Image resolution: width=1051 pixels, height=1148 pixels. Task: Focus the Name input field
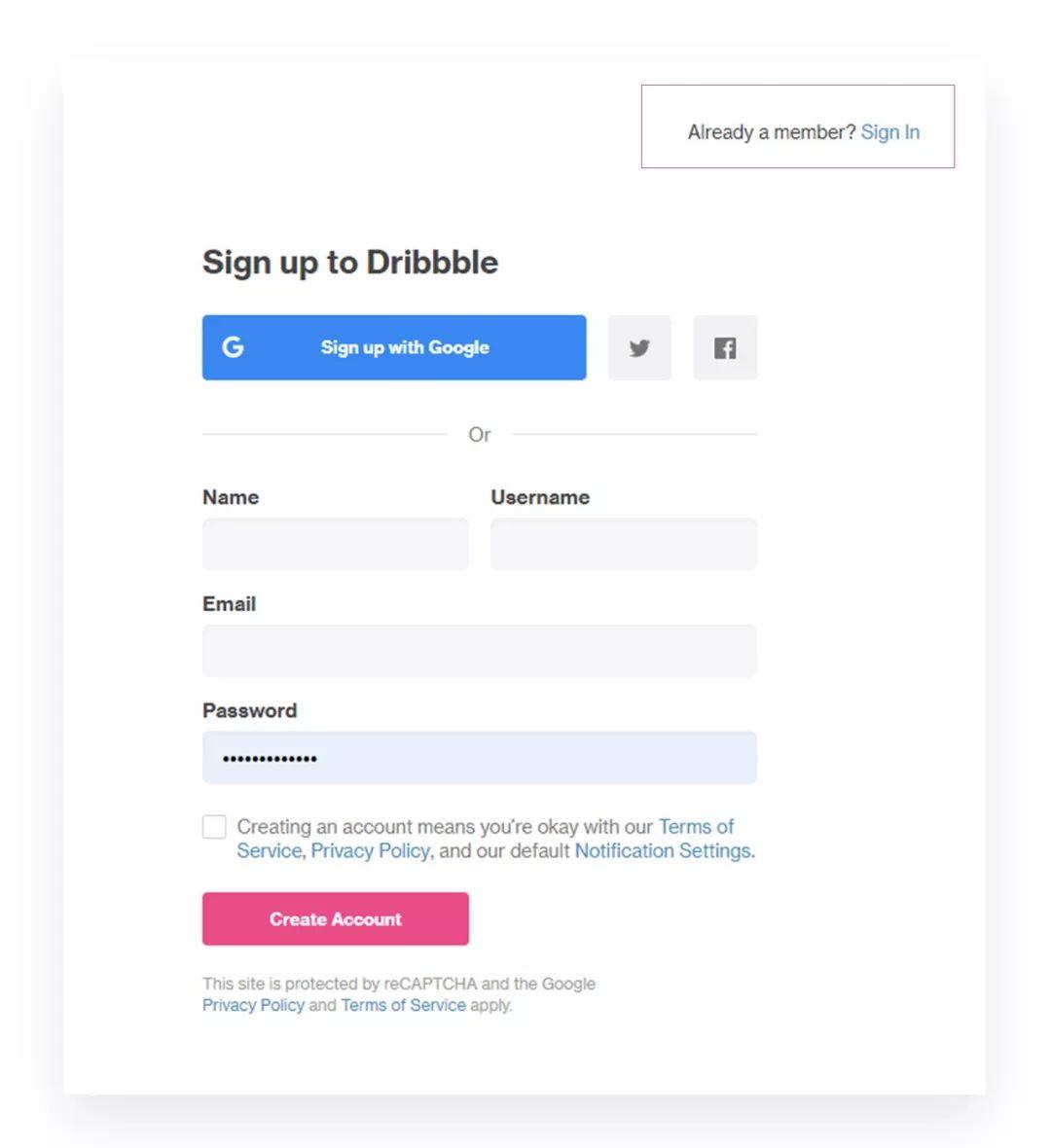(x=335, y=544)
